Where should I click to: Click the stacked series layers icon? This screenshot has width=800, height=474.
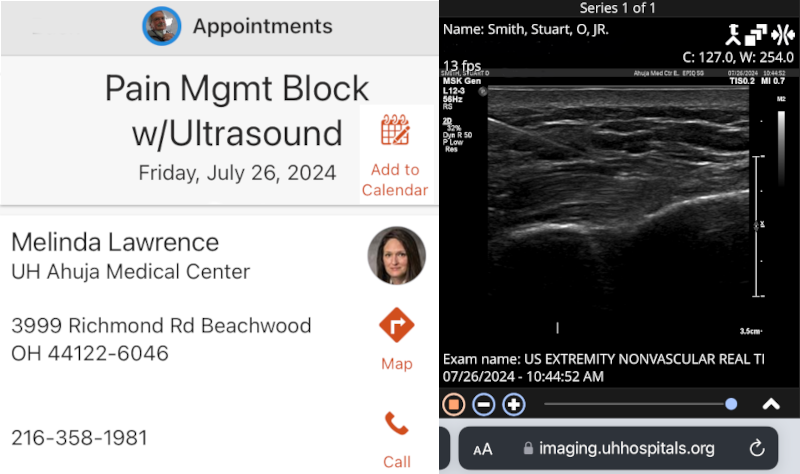[759, 36]
